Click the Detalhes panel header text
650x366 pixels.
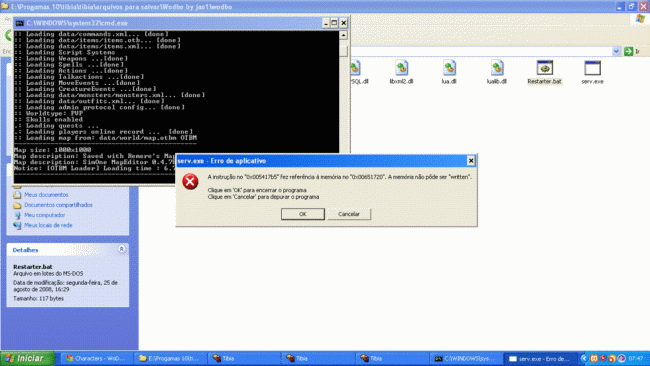25,250
